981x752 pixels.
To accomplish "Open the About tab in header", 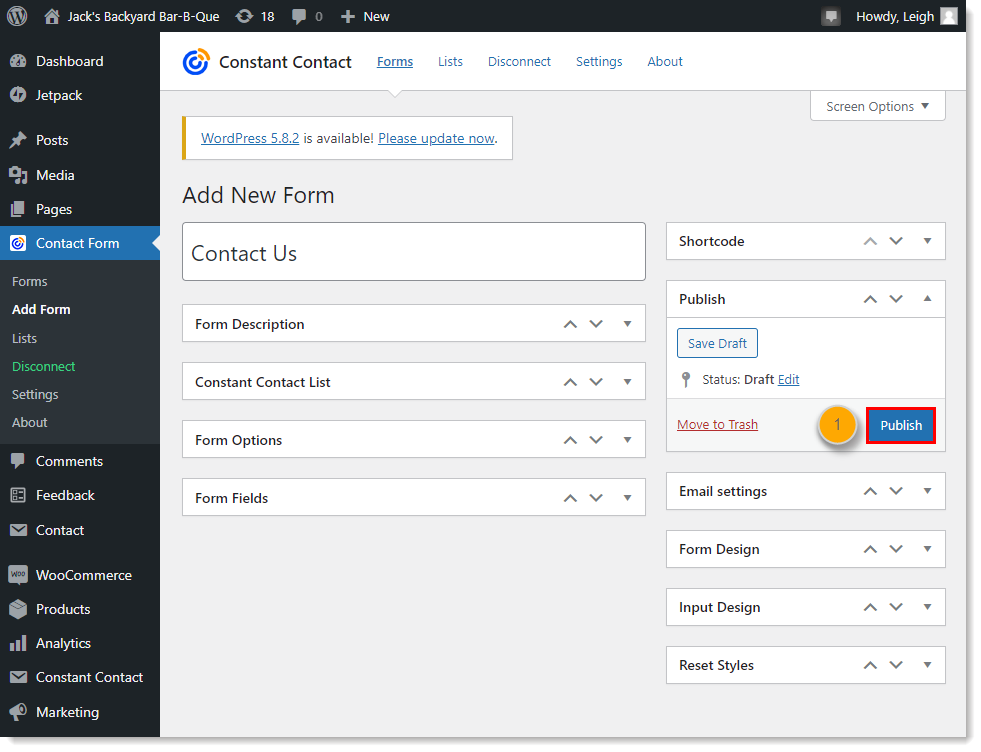I will pos(664,61).
